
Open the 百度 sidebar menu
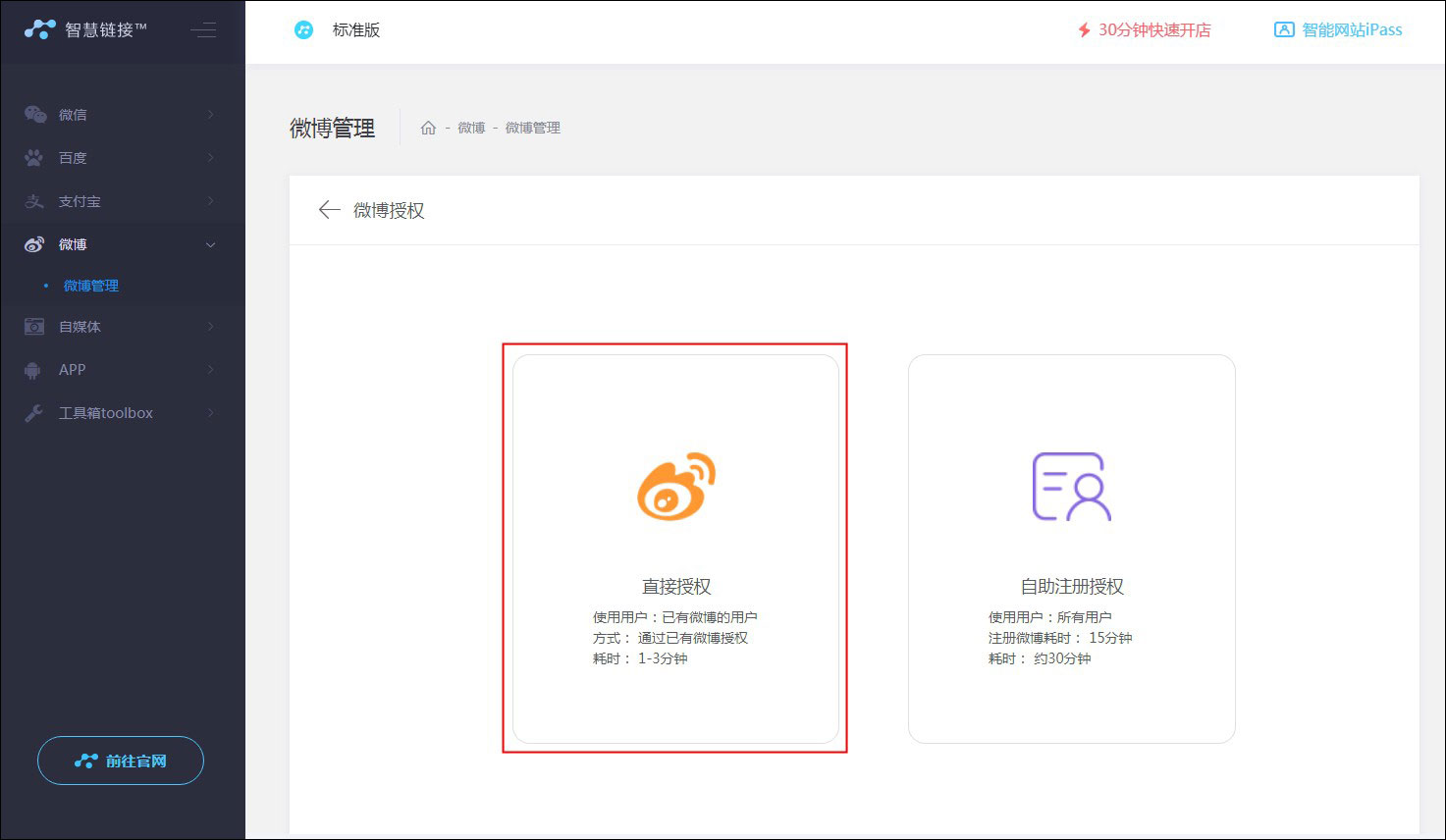point(123,158)
